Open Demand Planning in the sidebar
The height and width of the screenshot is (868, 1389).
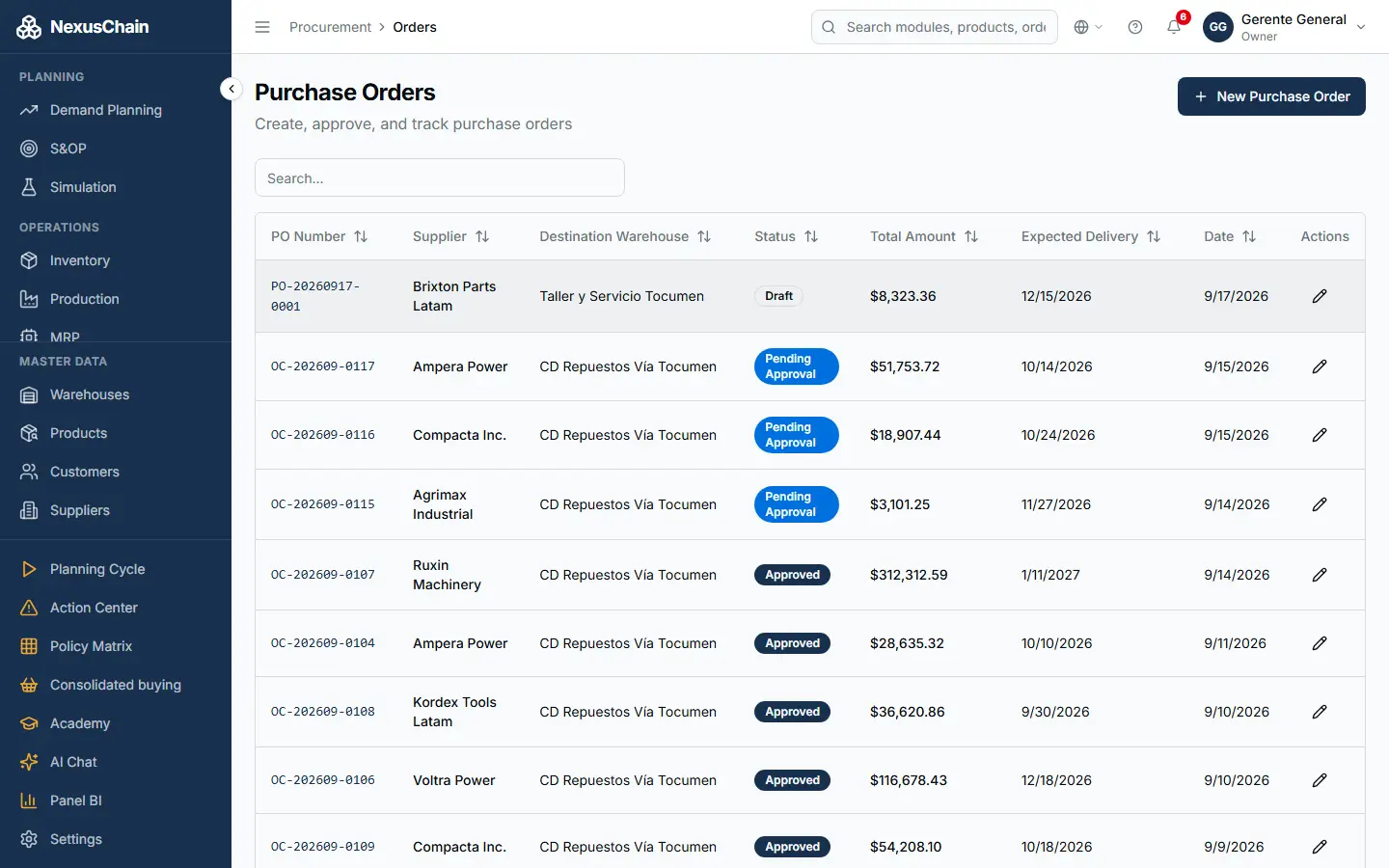106,110
